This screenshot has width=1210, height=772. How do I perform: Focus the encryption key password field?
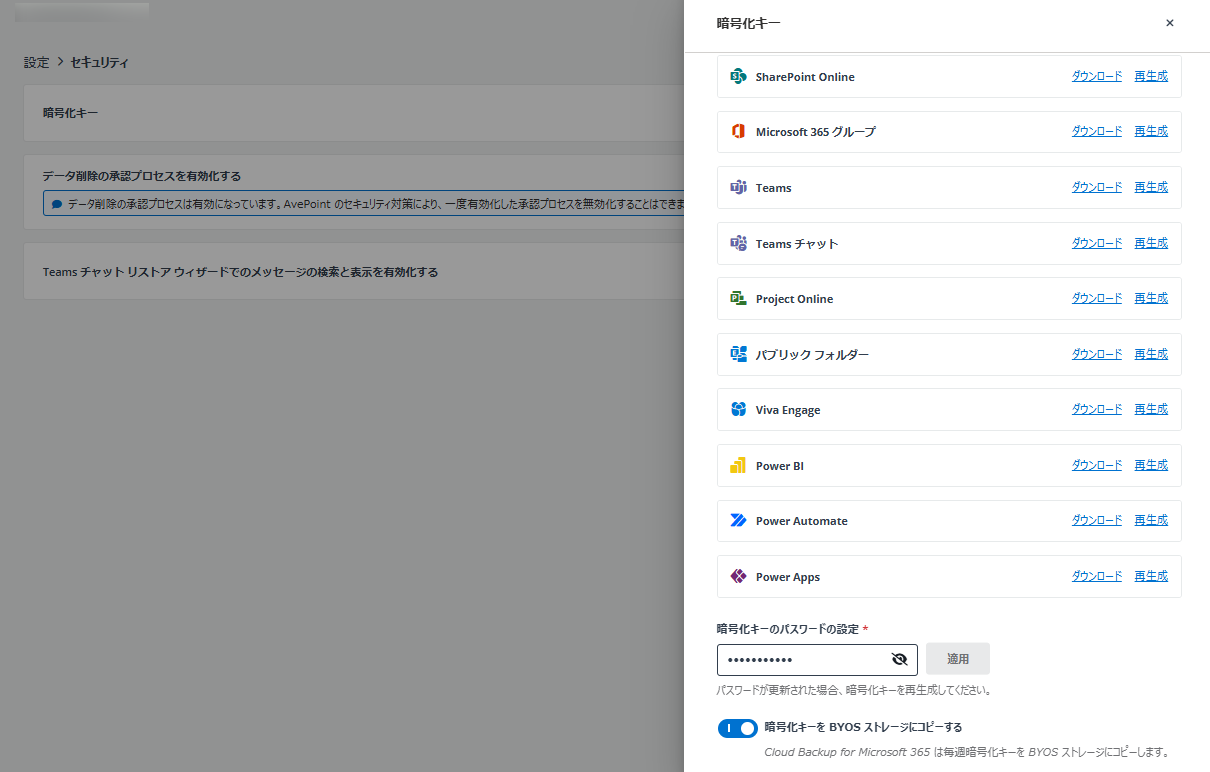[817, 660]
